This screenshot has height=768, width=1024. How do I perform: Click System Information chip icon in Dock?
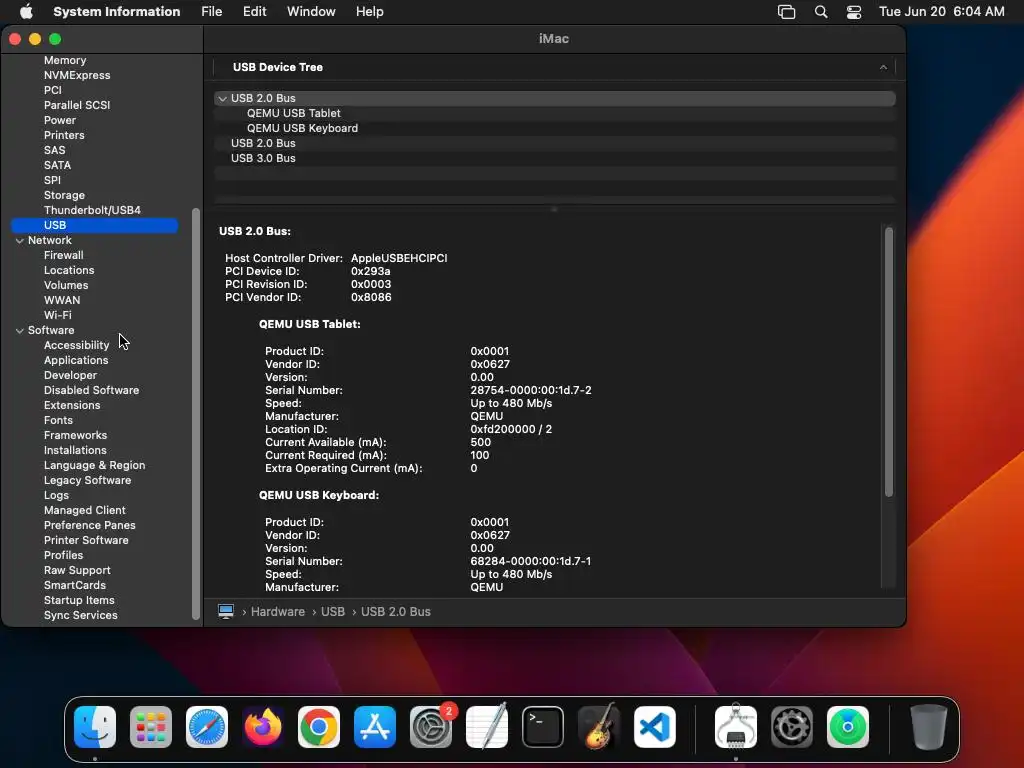(x=736, y=727)
